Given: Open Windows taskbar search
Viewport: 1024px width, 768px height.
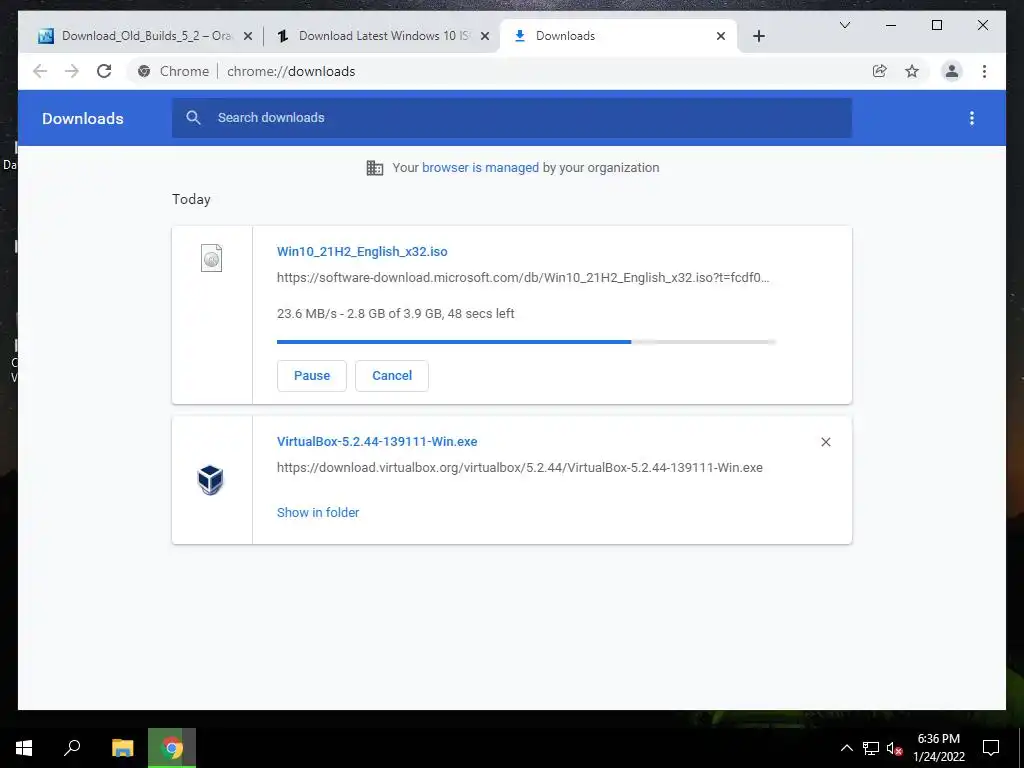Looking at the screenshot, I should pyautogui.click(x=72, y=748).
